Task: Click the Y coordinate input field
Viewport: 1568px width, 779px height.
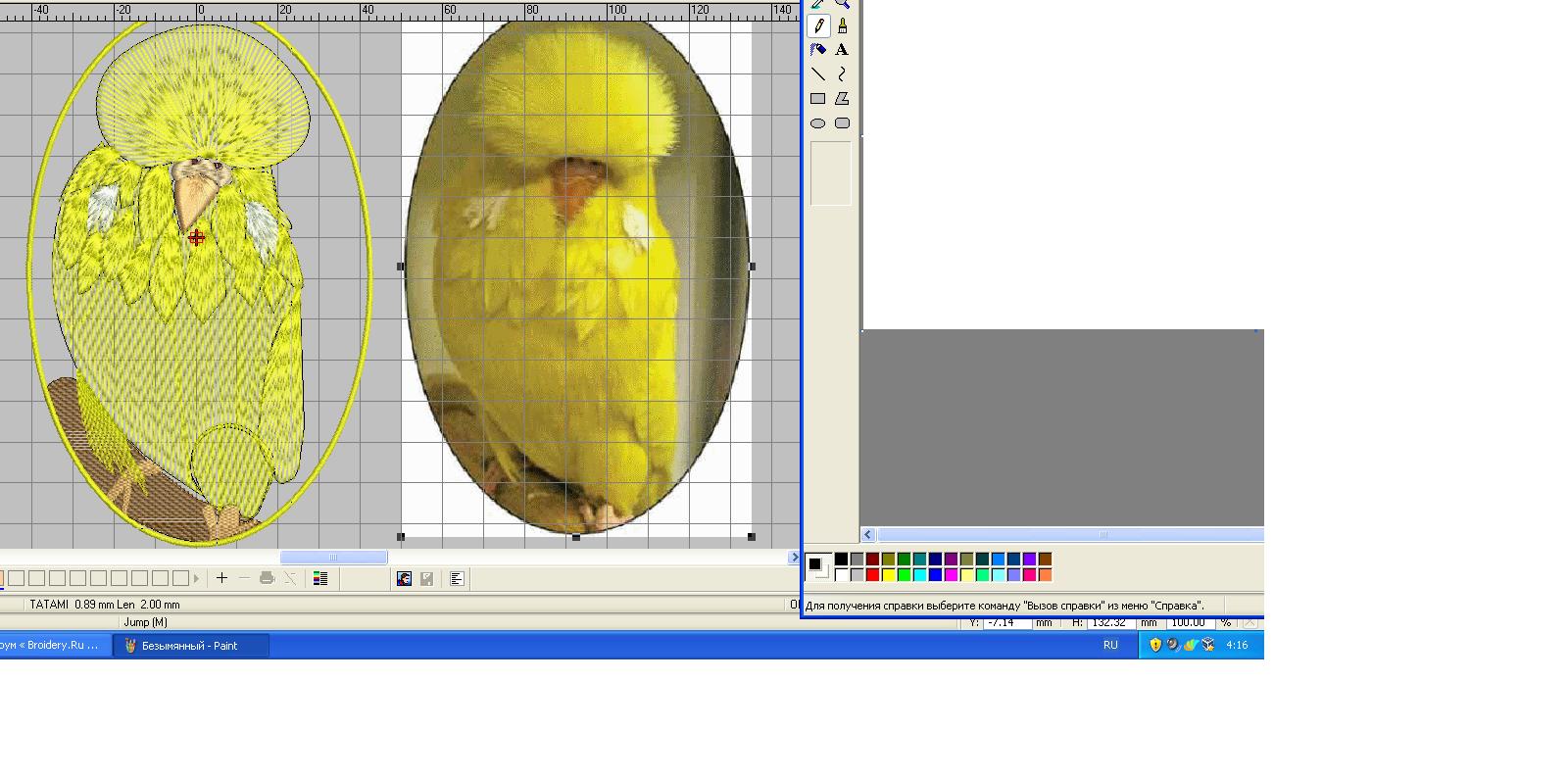Action: [x=1006, y=623]
